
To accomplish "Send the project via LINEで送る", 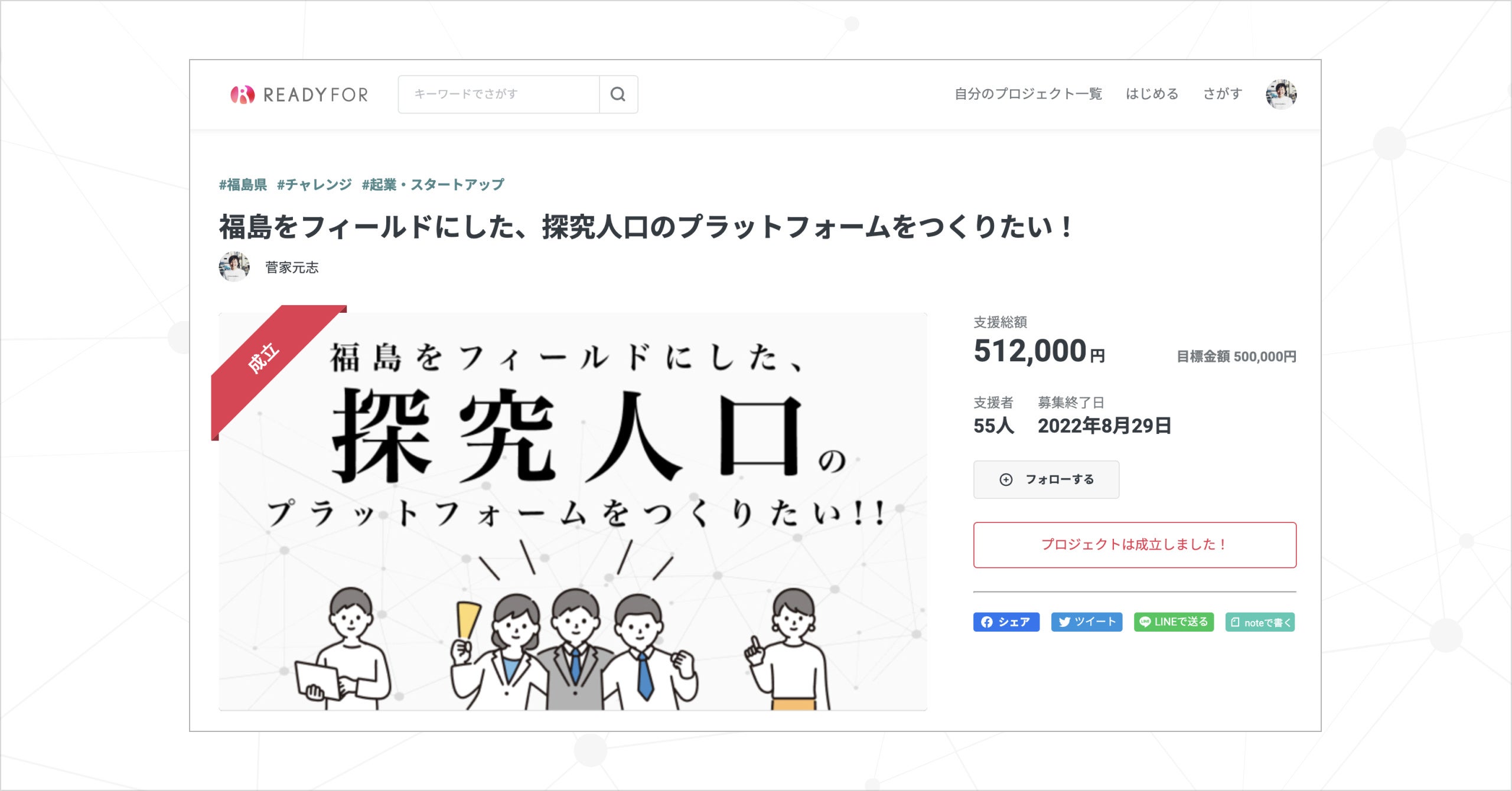I will [1174, 622].
